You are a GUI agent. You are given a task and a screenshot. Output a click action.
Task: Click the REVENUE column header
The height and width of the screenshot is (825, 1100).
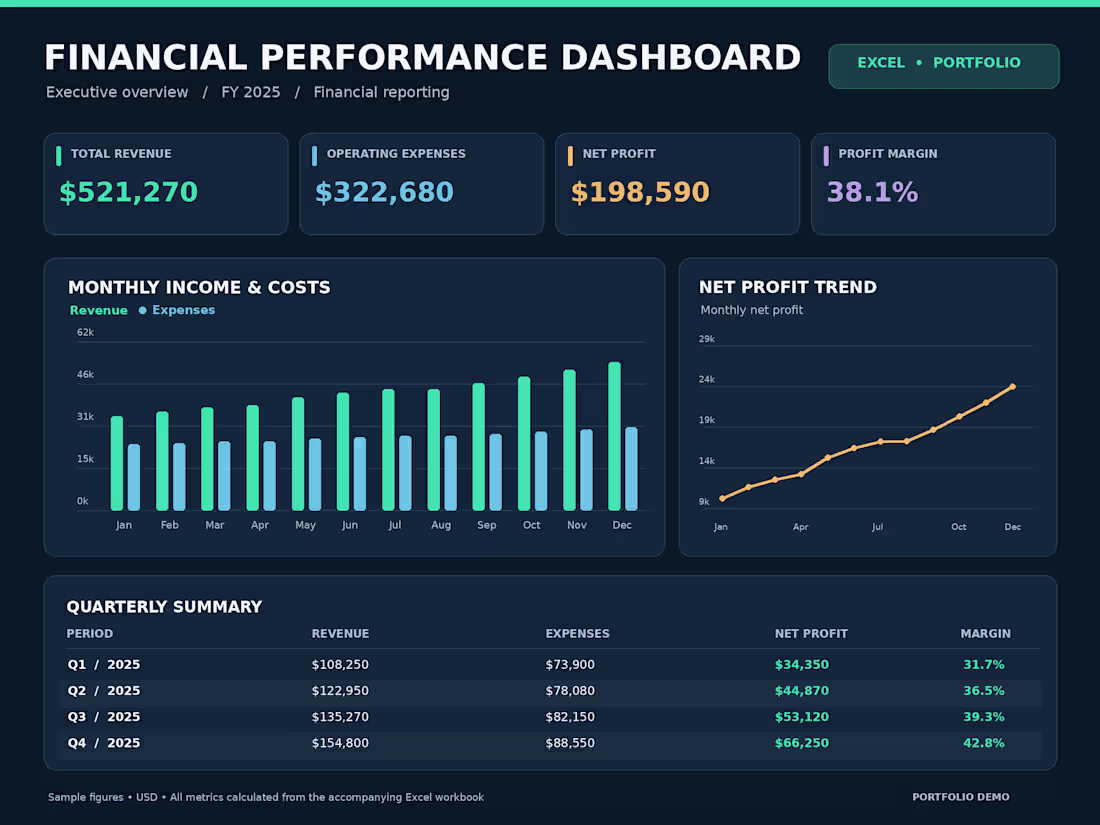click(x=340, y=633)
